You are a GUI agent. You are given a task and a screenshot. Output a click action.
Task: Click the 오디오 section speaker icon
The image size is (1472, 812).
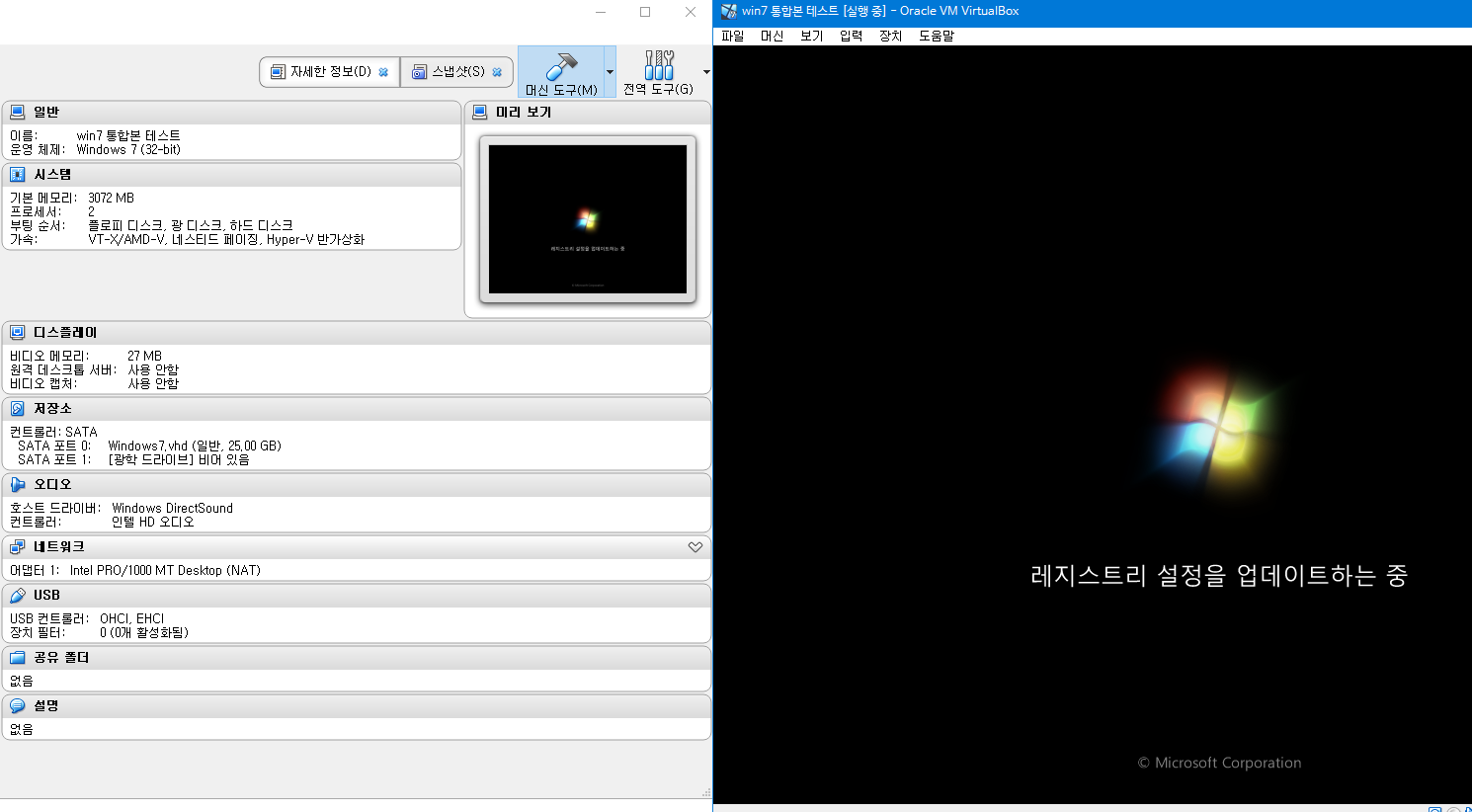point(18,484)
